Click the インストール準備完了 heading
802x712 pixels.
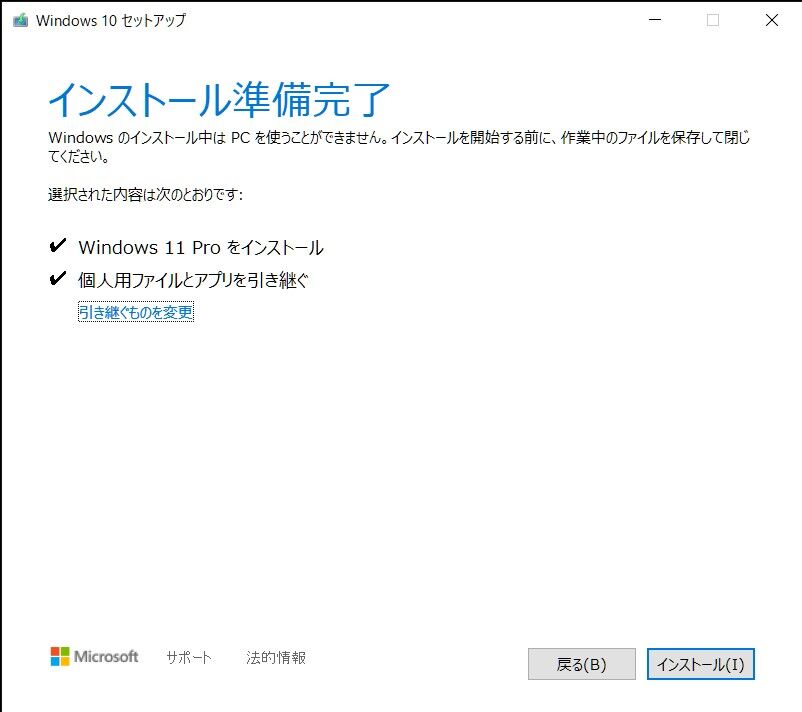[x=219, y=99]
